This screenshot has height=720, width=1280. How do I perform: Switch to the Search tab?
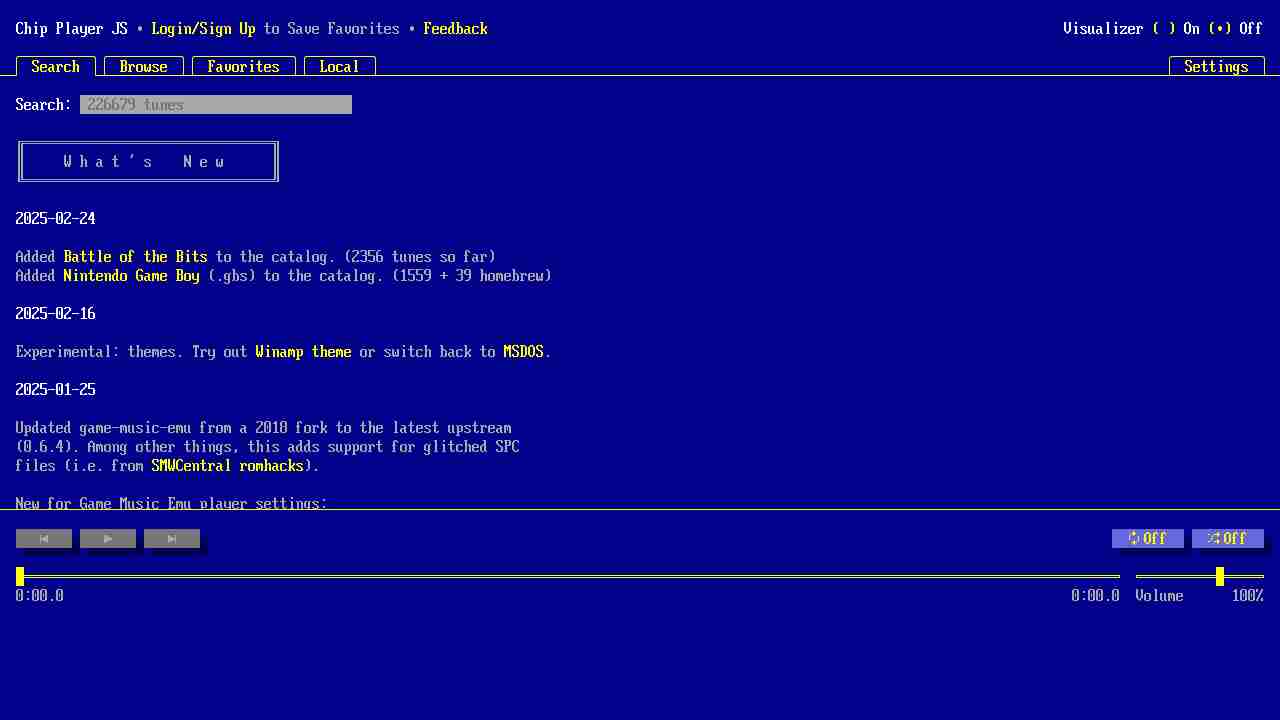coord(56,66)
